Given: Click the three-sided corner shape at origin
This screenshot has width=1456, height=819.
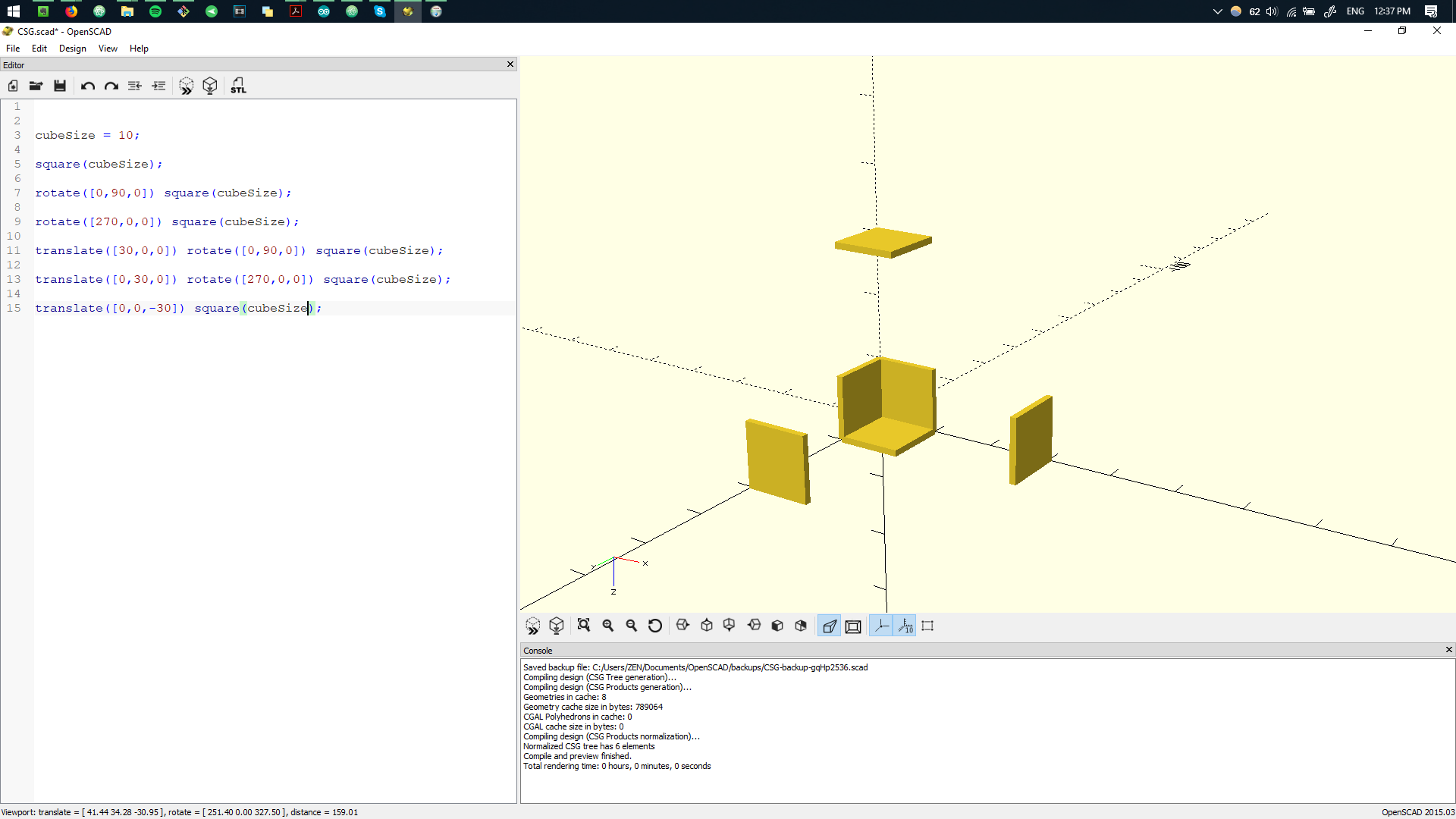Looking at the screenshot, I should click(x=886, y=406).
